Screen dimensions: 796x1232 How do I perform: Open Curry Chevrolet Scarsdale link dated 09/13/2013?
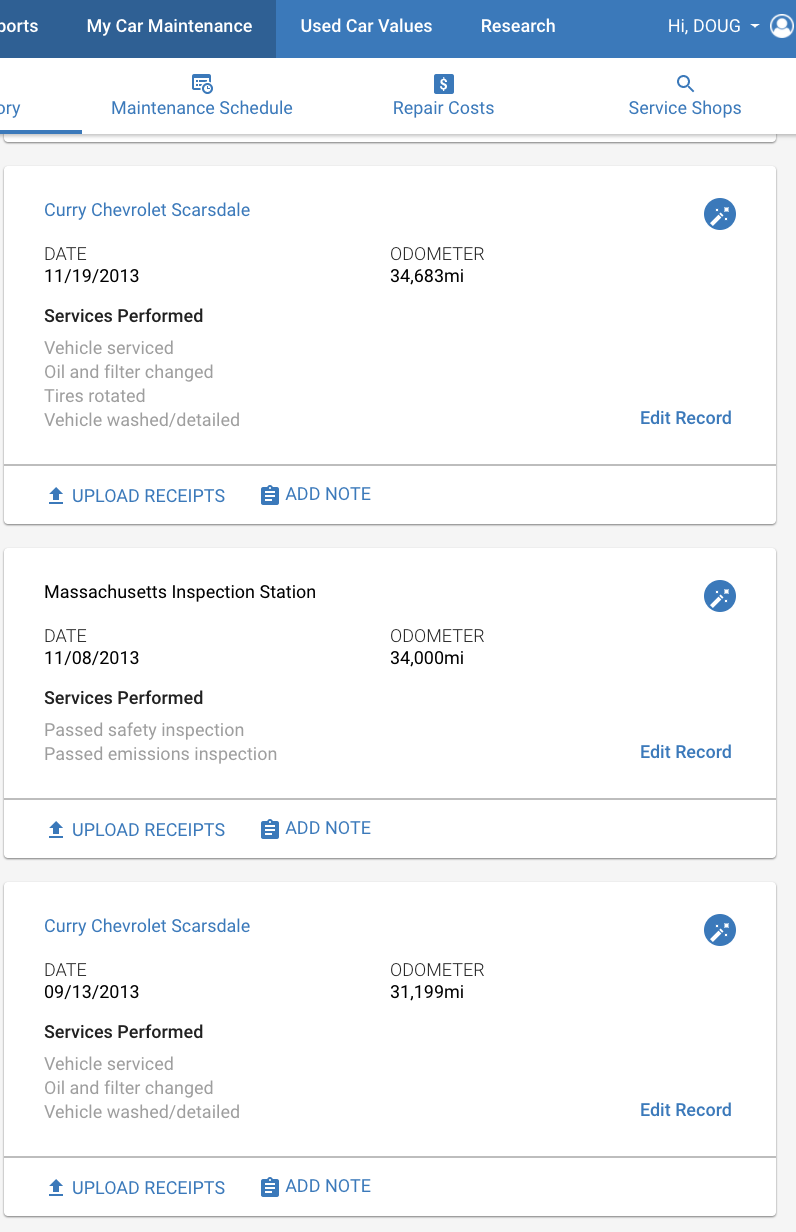click(x=147, y=926)
